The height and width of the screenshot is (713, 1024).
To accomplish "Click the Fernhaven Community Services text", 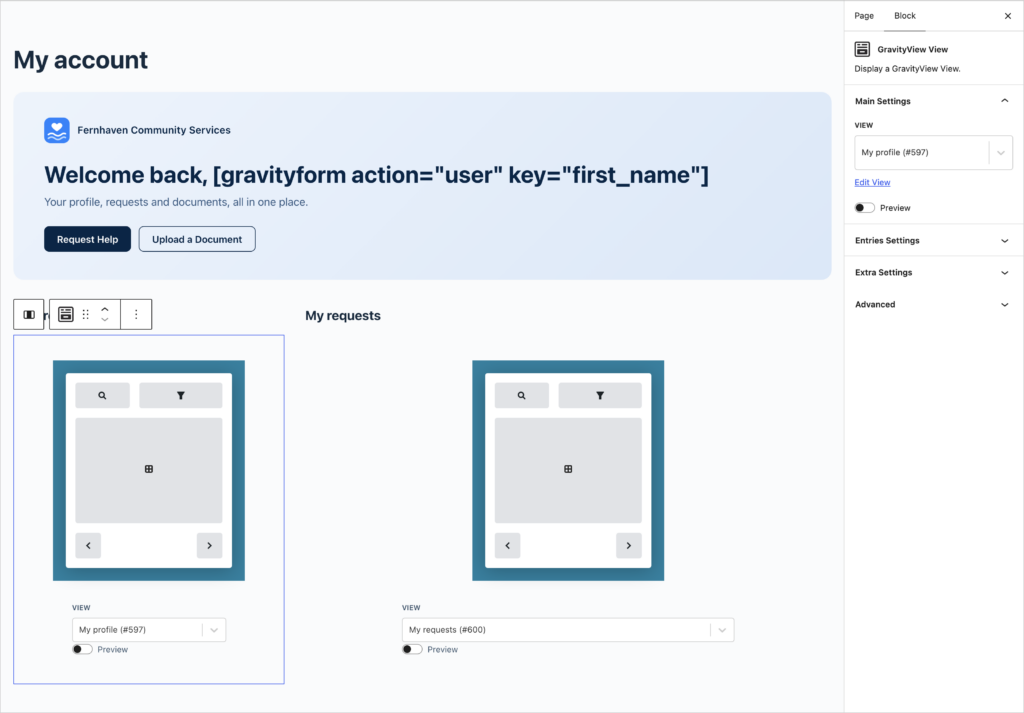I will (x=154, y=130).
